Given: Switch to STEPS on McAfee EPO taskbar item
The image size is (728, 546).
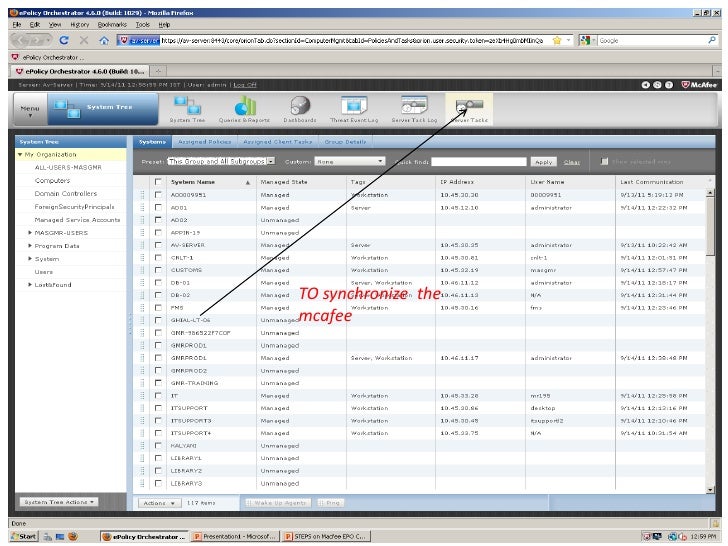Looking at the screenshot, I should pos(326,536).
